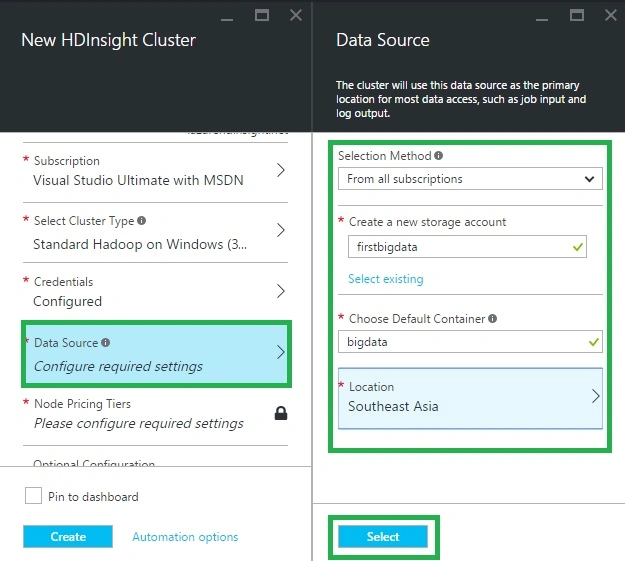Click info icon beside Selection Method
The image size is (625, 561).
(438, 156)
